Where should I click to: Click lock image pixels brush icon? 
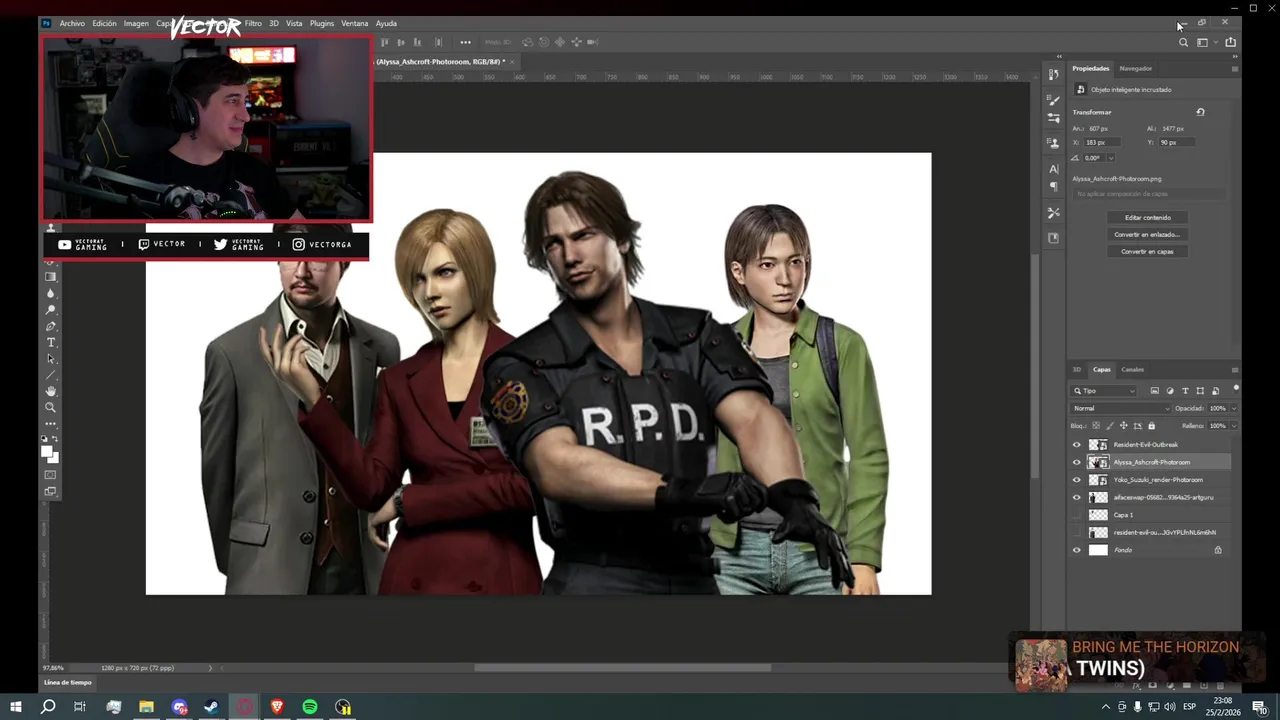click(x=1109, y=426)
